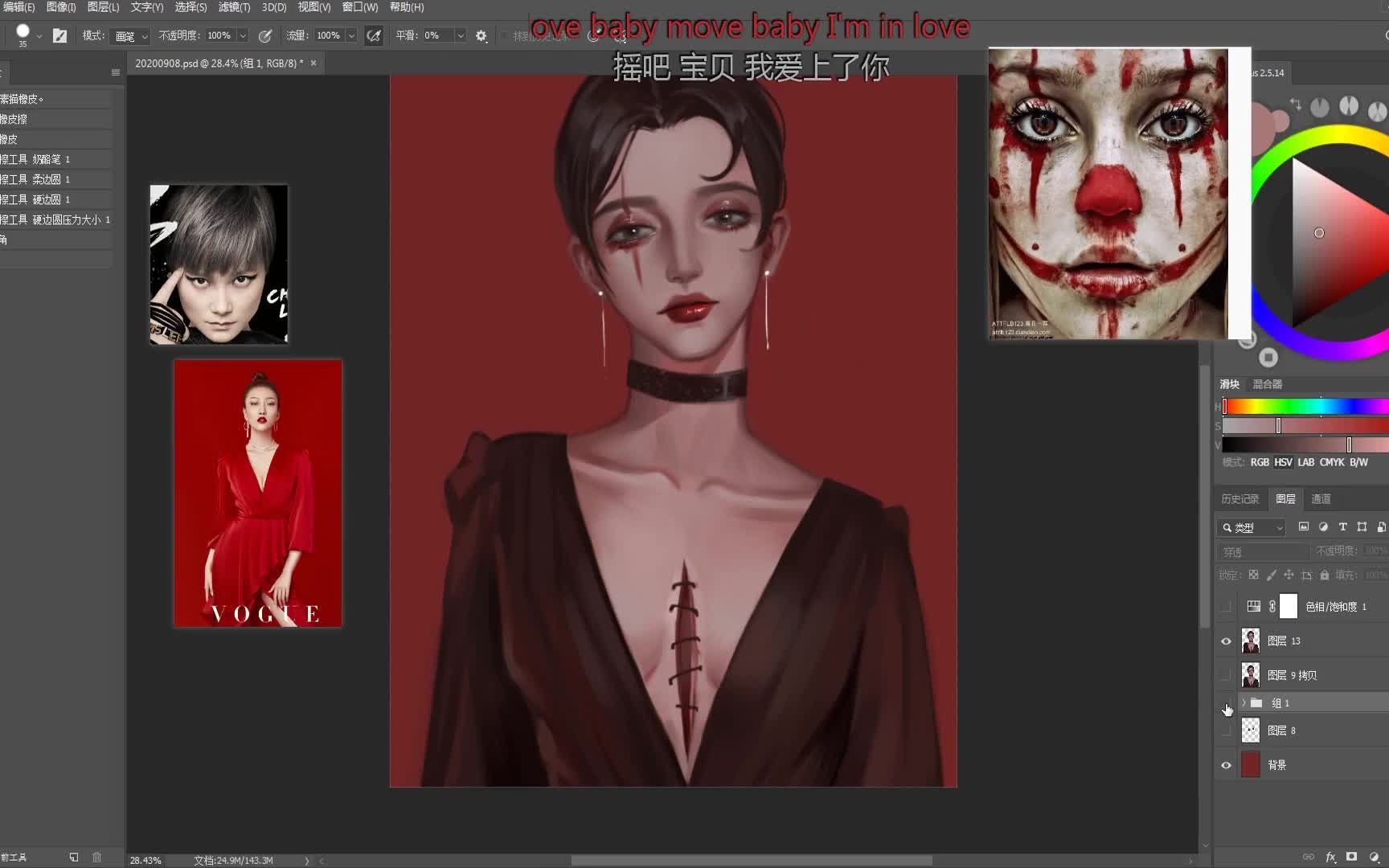Adjust the hue H slider

1305,406
